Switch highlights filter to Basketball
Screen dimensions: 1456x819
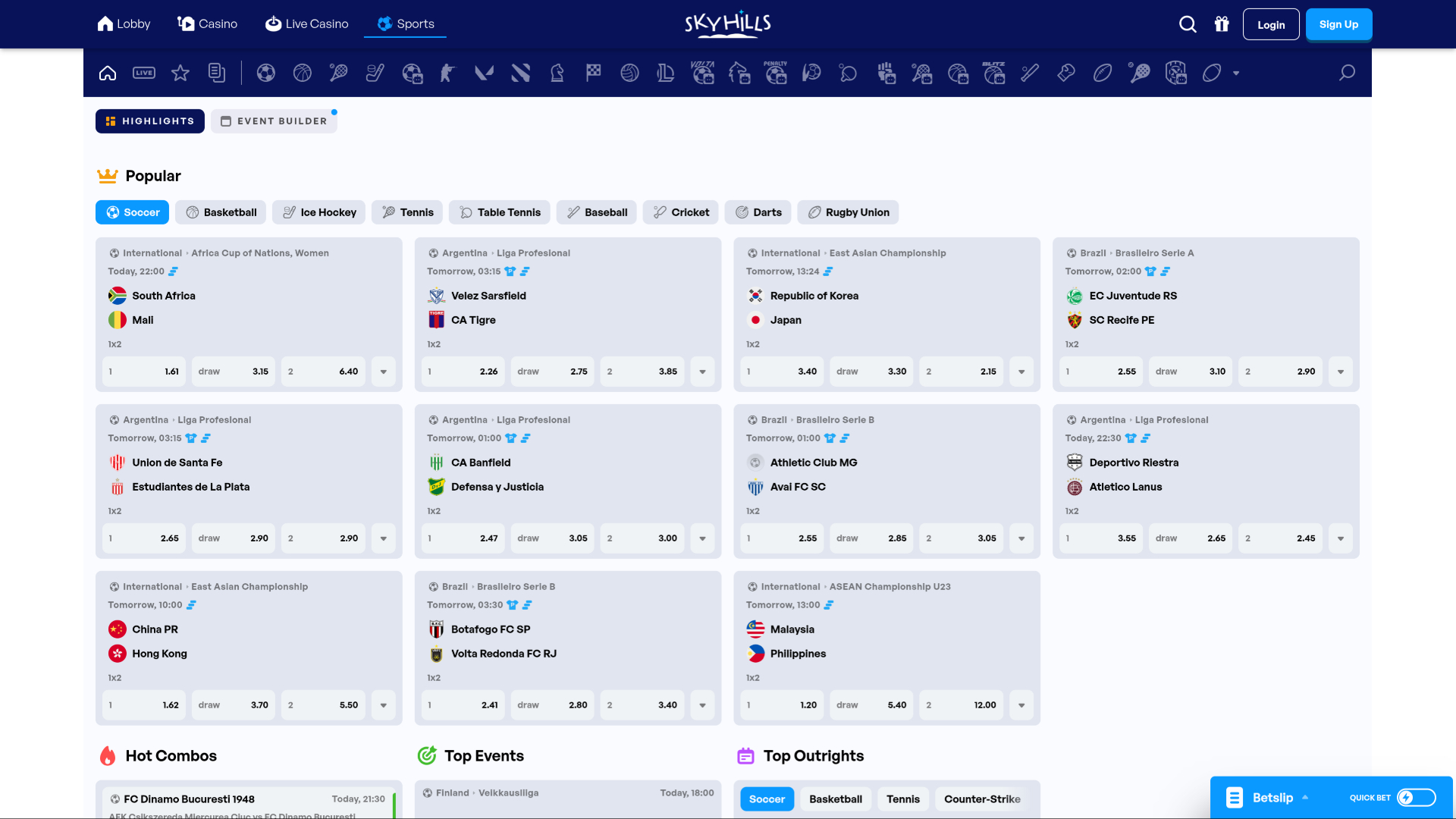pos(220,212)
